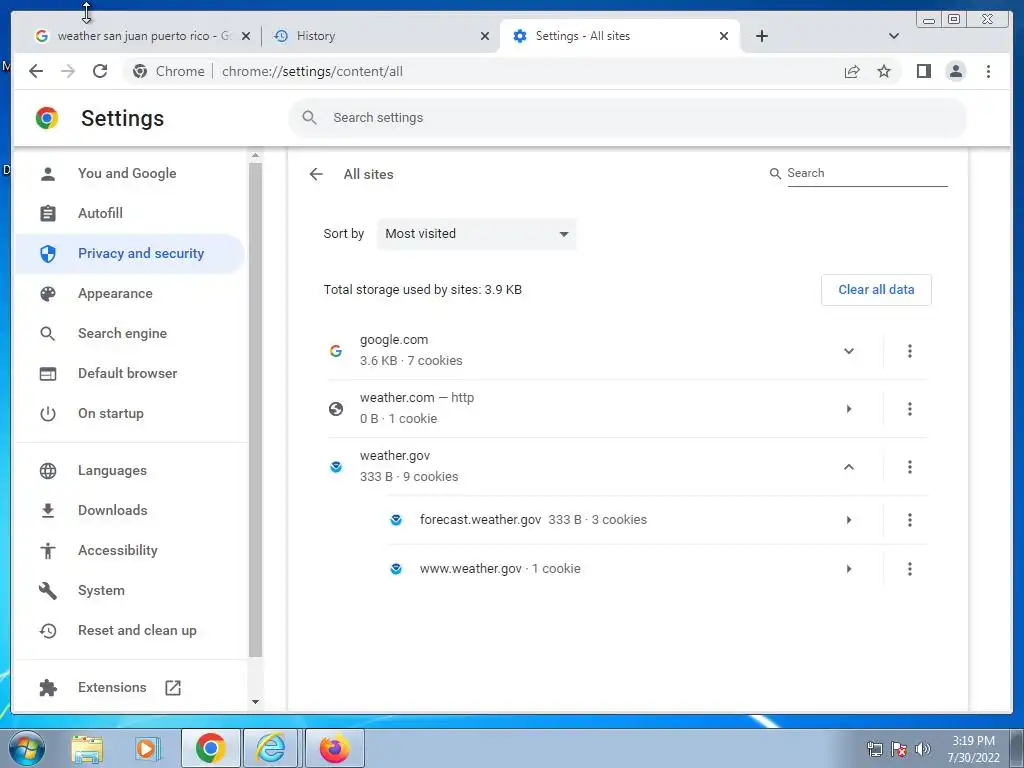Screen dimensions: 1024x768
Task: Open the profile avatar menu
Action: tap(955, 71)
